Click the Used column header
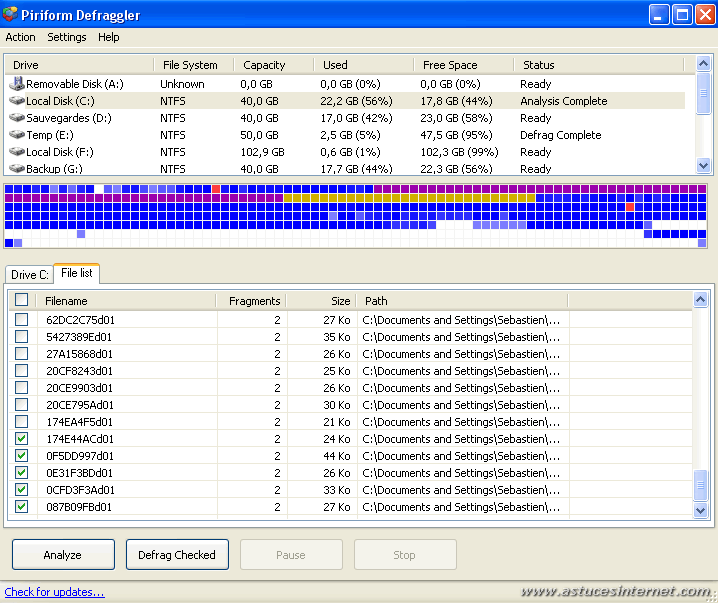Image resolution: width=718 pixels, height=603 pixels. tap(364, 65)
